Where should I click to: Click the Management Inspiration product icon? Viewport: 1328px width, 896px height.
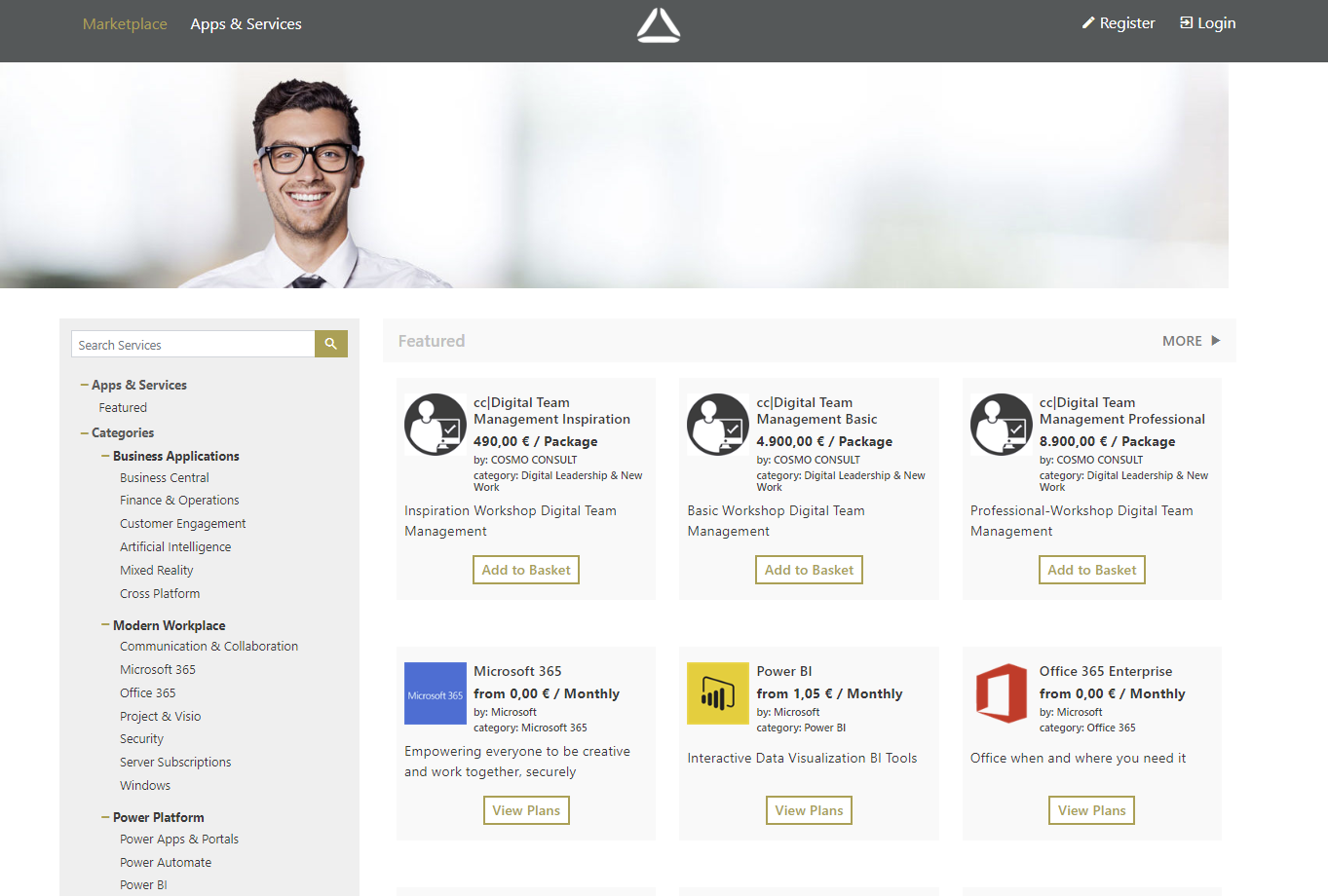pos(435,425)
